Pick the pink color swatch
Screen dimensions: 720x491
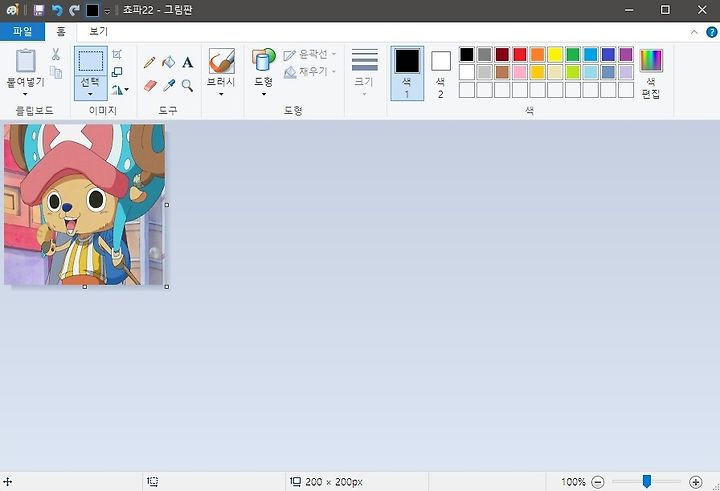(x=520, y=72)
